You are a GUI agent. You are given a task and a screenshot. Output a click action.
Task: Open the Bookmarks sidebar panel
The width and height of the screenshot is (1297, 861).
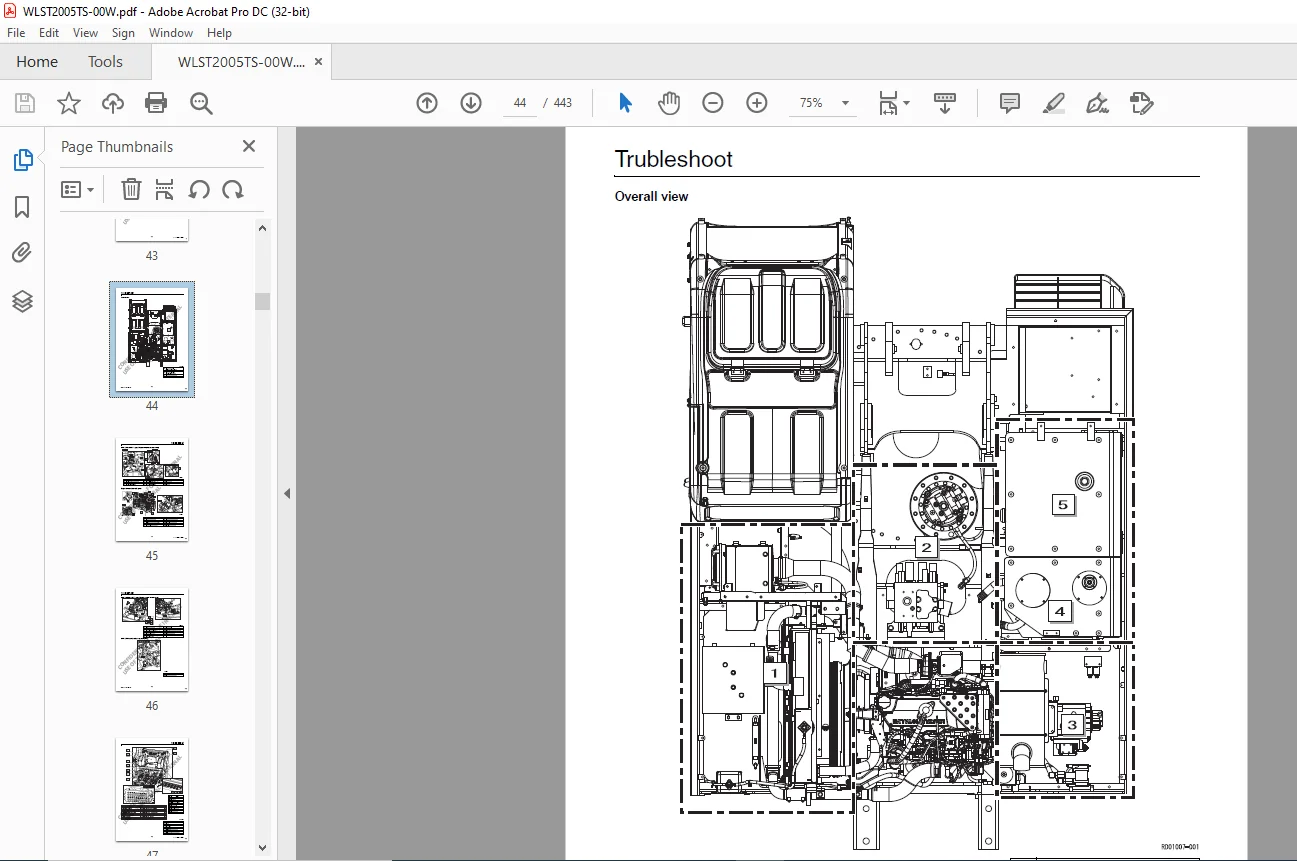(22, 207)
